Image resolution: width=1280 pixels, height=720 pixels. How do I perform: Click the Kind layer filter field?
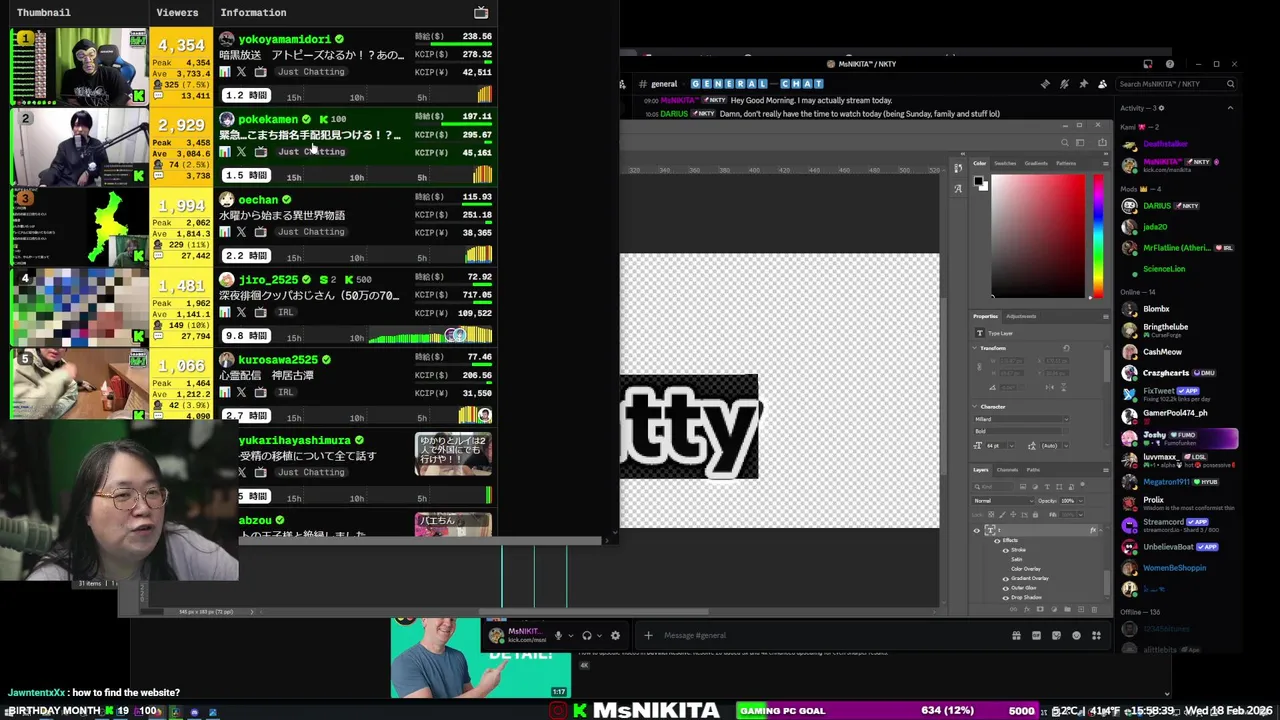coord(993,487)
